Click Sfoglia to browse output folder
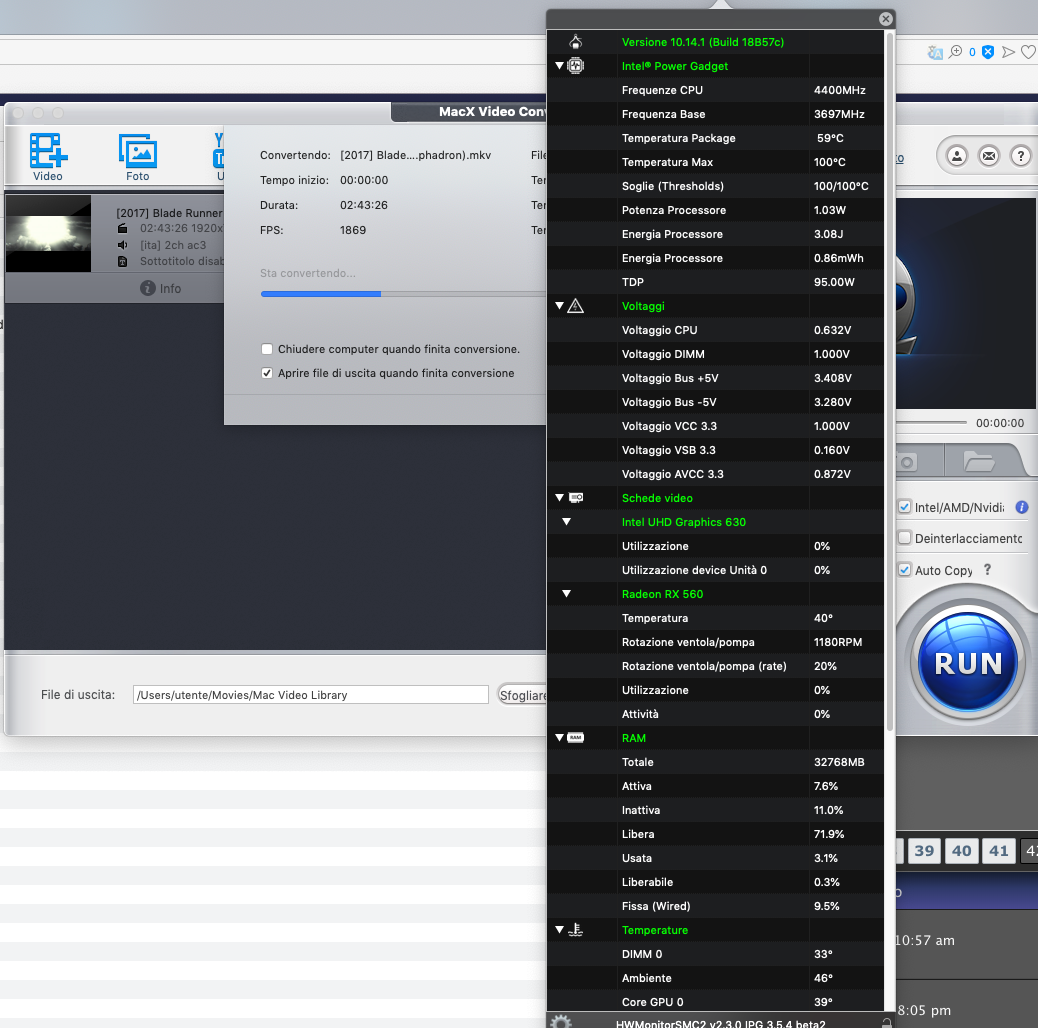This screenshot has width=1038, height=1028. click(x=522, y=695)
